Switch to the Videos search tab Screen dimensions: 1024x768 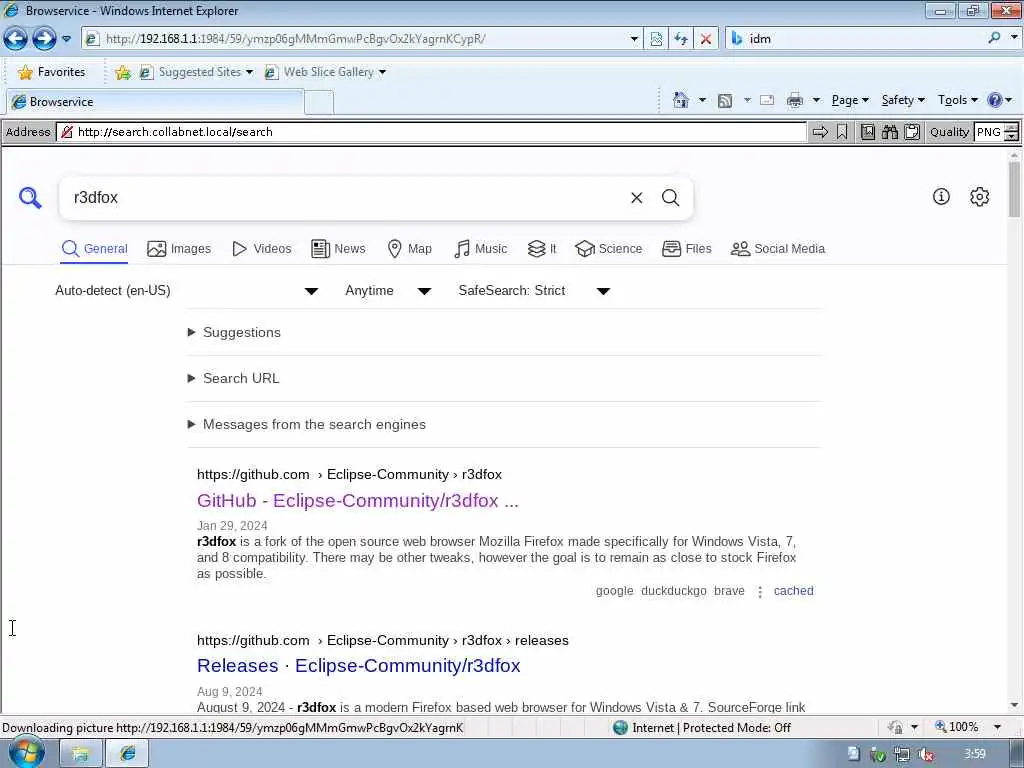tap(262, 249)
